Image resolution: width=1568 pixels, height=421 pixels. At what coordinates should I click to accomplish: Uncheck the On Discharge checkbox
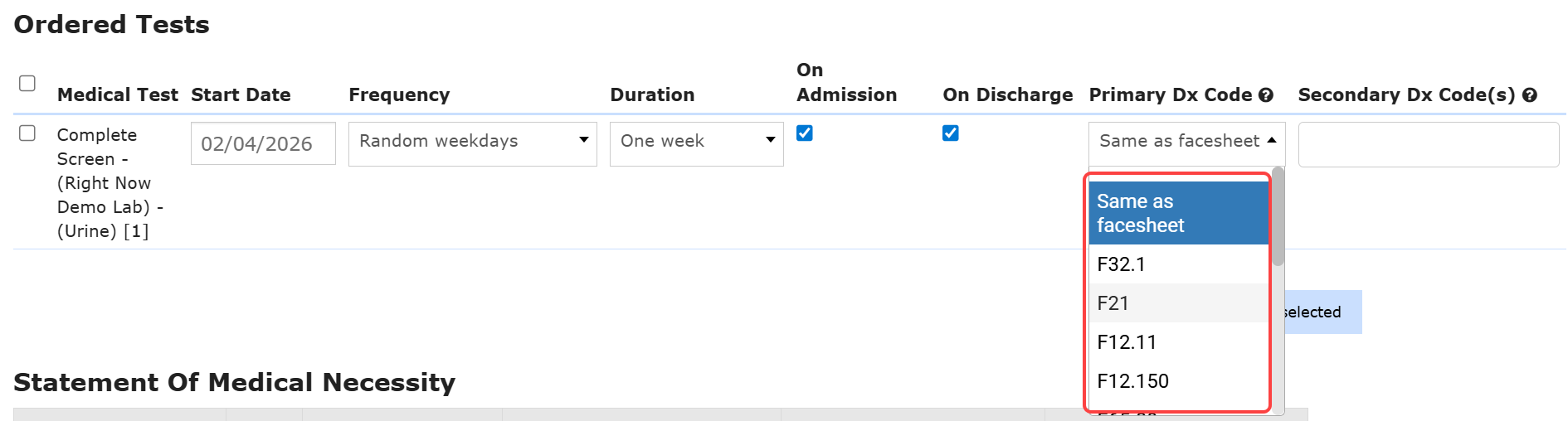click(x=950, y=133)
